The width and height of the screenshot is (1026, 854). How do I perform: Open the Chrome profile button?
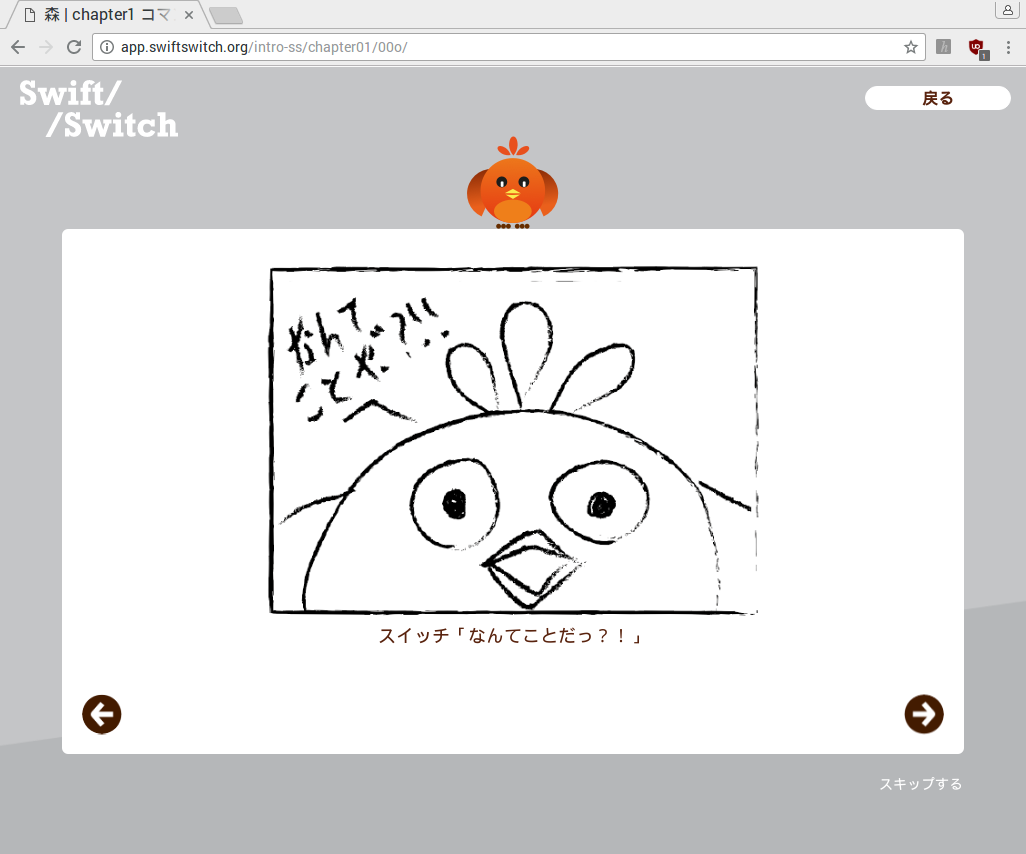(1006, 10)
